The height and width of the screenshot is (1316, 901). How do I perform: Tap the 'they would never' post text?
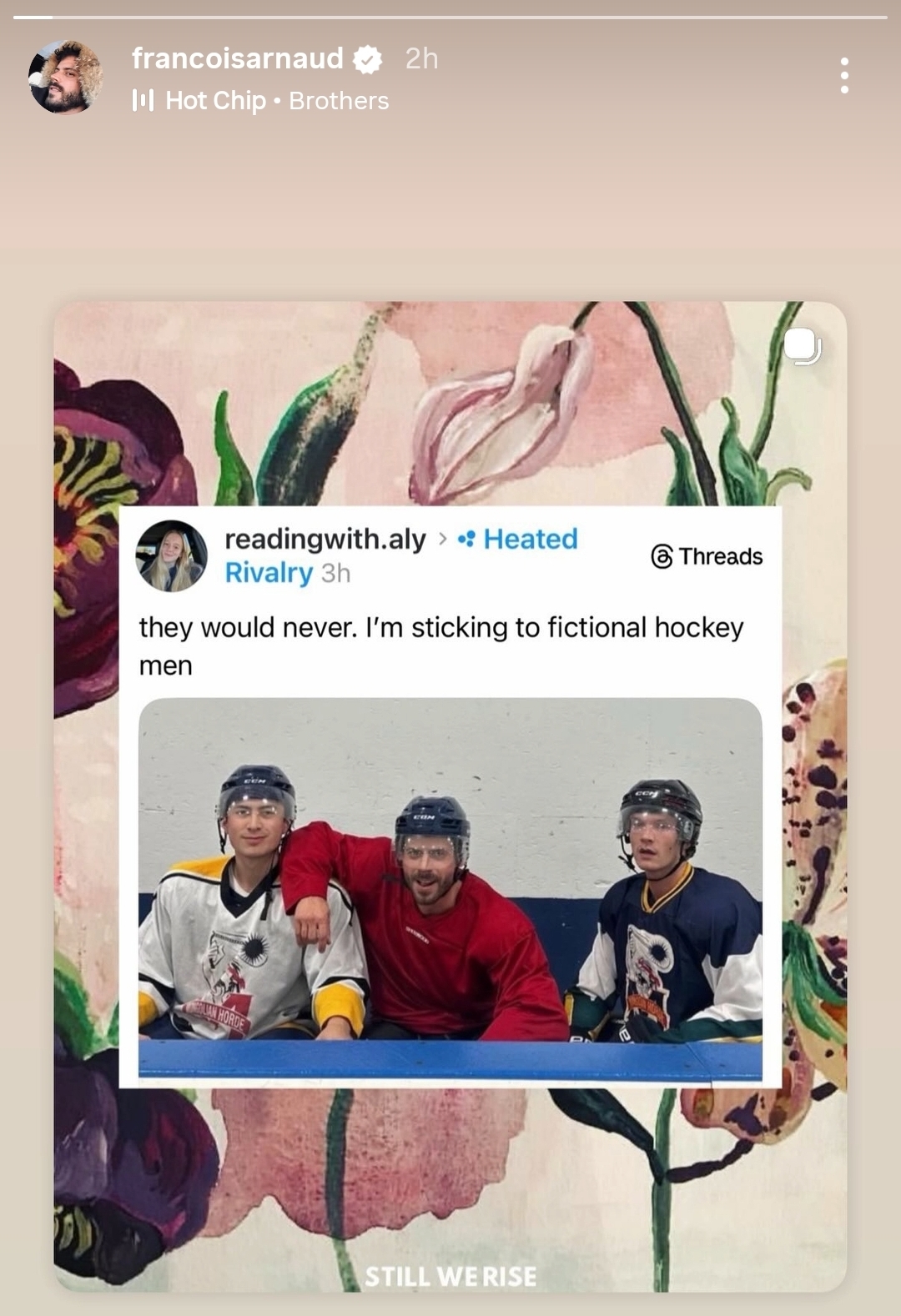(441, 646)
